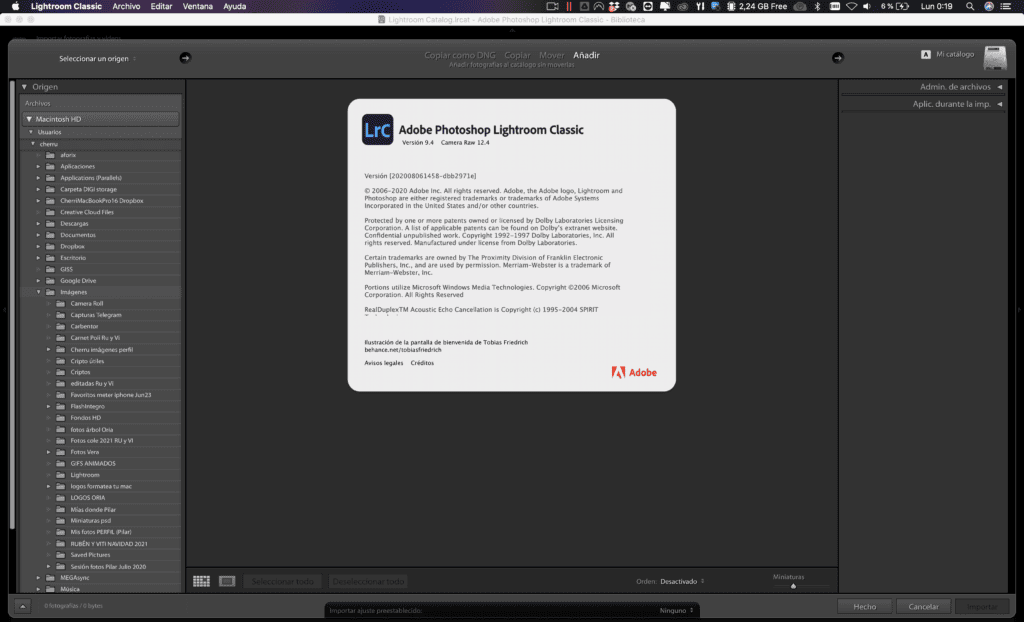Viewport: 1024px width, 622px height.
Task: Click the Siri icon in the menu bar
Action: click(x=989, y=7)
